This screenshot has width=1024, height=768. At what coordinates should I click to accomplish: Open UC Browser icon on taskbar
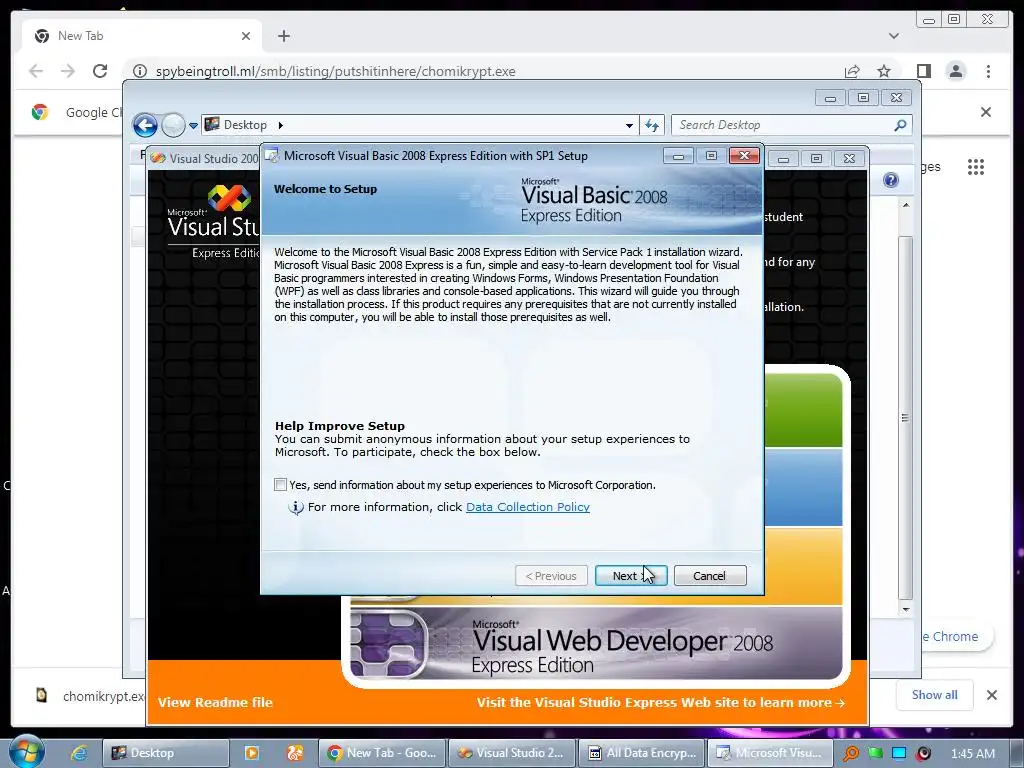pyautogui.click(x=295, y=753)
